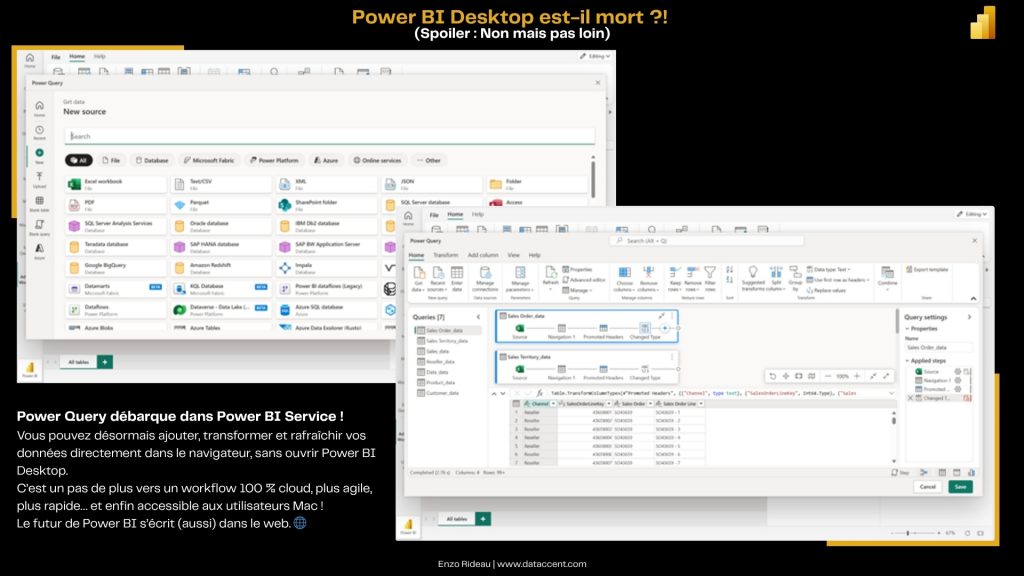Open the Add column tab

482,255
